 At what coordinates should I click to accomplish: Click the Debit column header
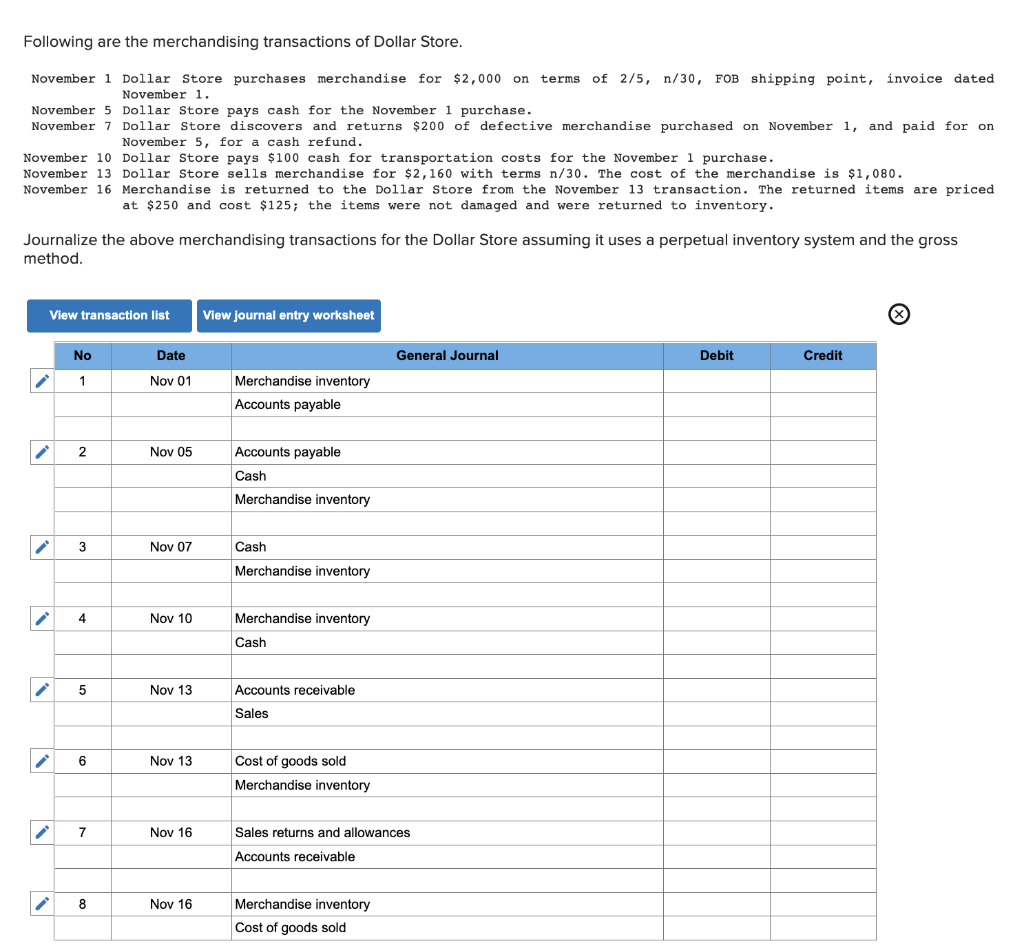(x=716, y=355)
